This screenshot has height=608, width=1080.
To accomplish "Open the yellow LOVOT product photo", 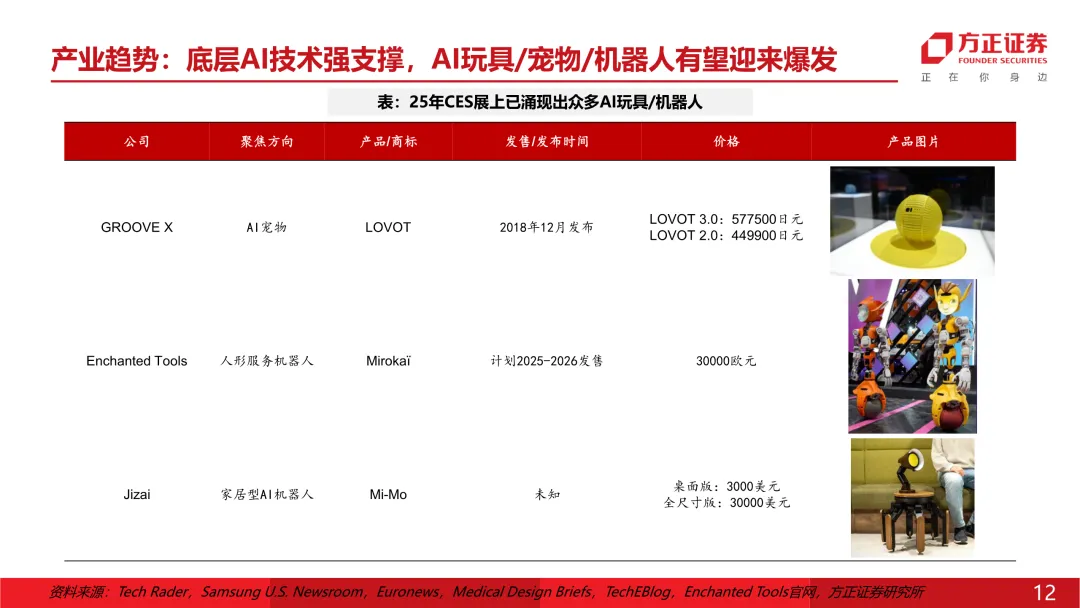I will tap(912, 220).
